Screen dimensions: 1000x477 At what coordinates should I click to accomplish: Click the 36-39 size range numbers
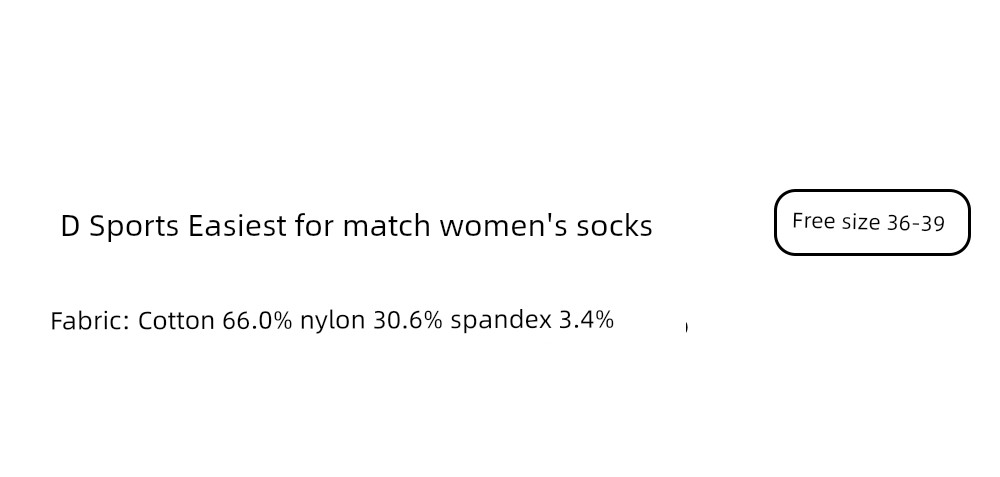(915, 223)
